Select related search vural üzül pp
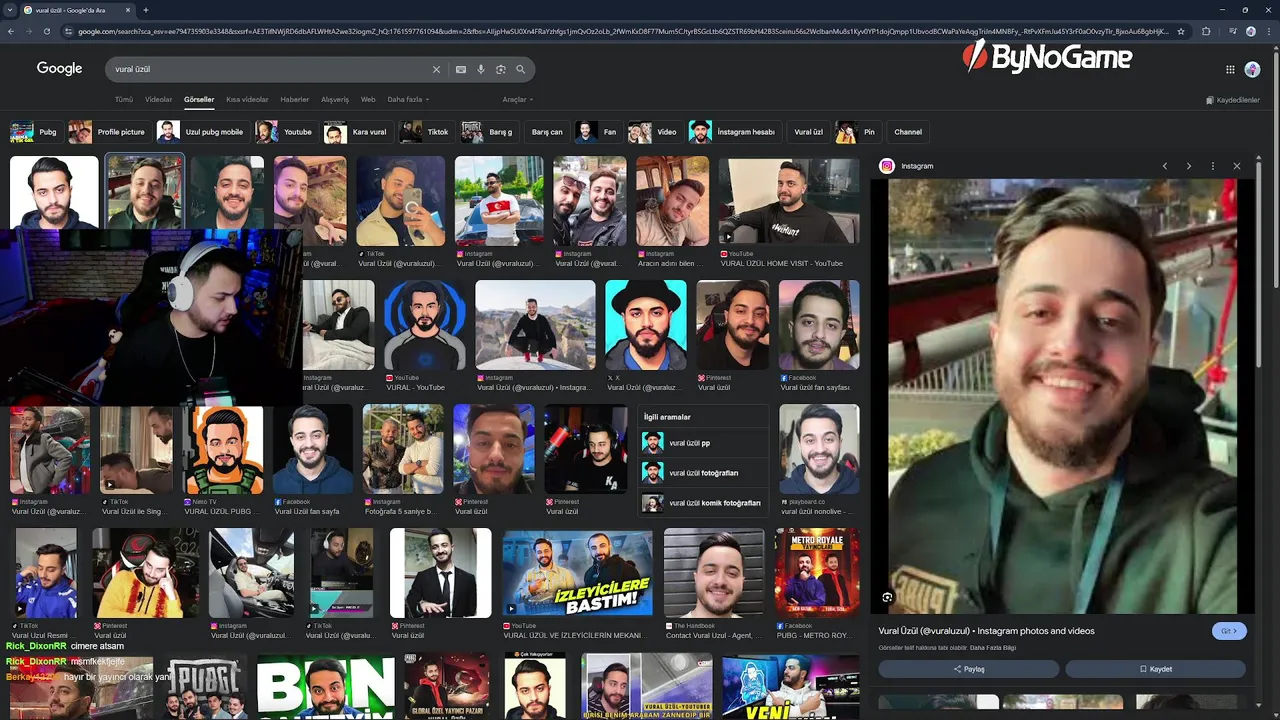The image size is (1280, 720). tap(703, 443)
